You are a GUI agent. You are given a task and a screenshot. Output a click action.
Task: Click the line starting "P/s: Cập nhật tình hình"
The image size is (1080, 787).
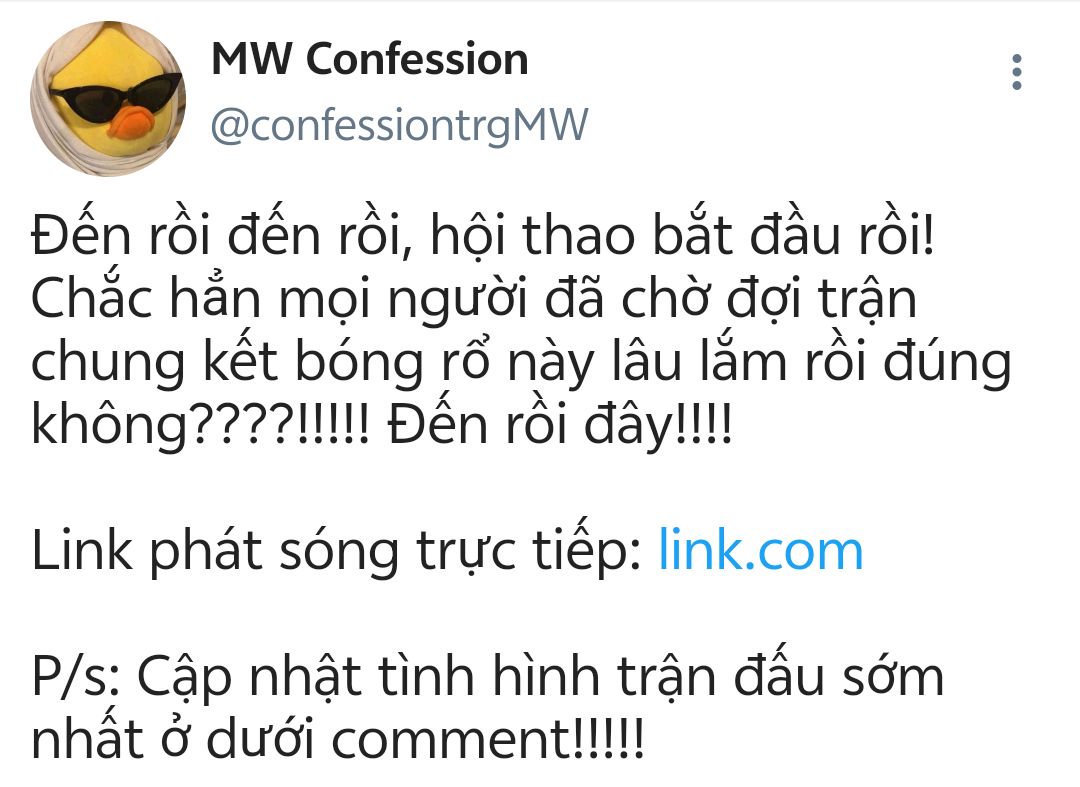pos(487,677)
